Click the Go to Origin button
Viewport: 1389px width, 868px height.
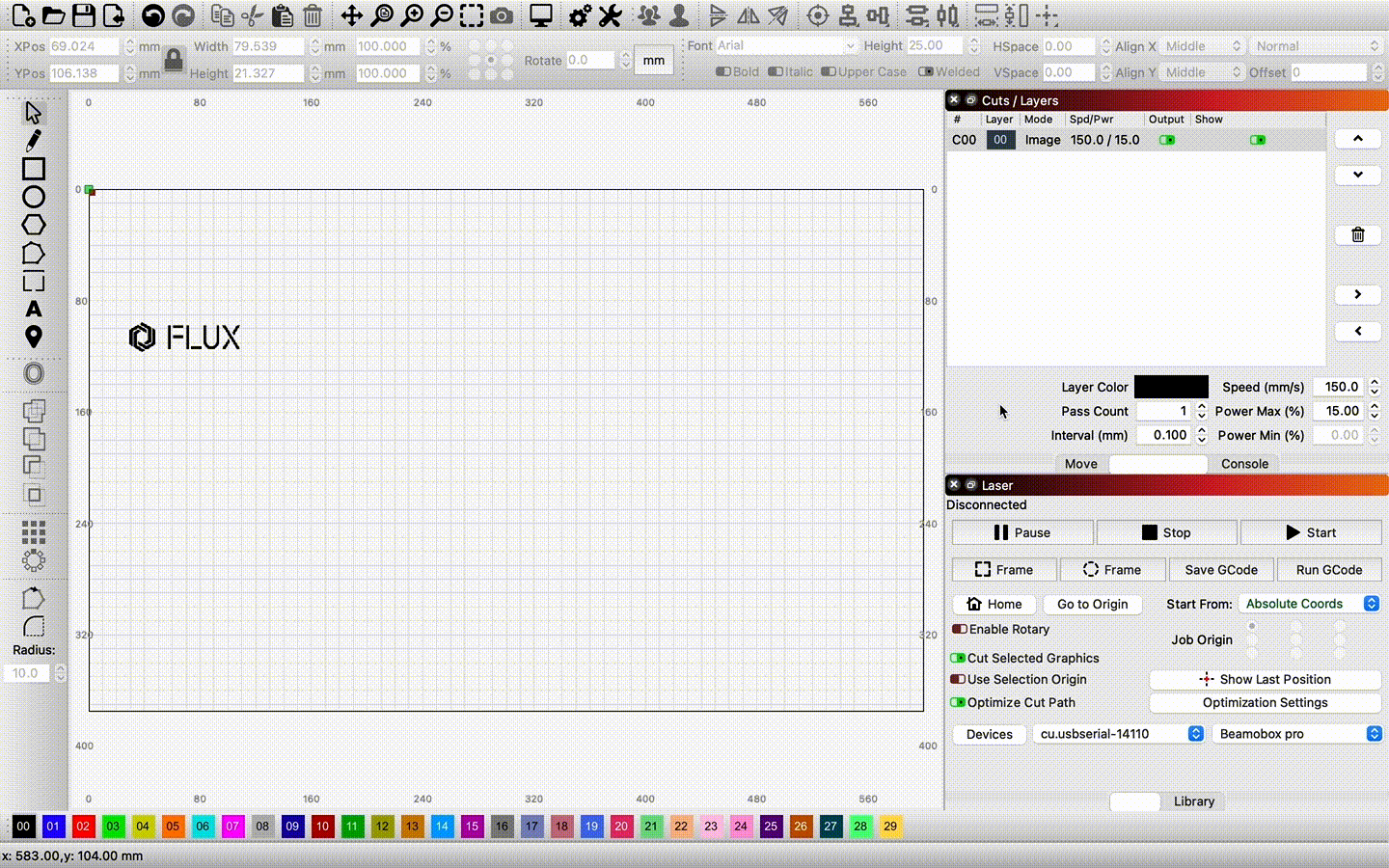click(1093, 605)
